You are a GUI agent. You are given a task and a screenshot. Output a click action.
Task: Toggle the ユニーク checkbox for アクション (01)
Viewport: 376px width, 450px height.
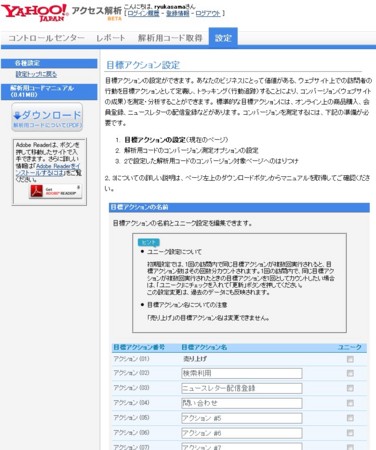[x=350, y=359]
